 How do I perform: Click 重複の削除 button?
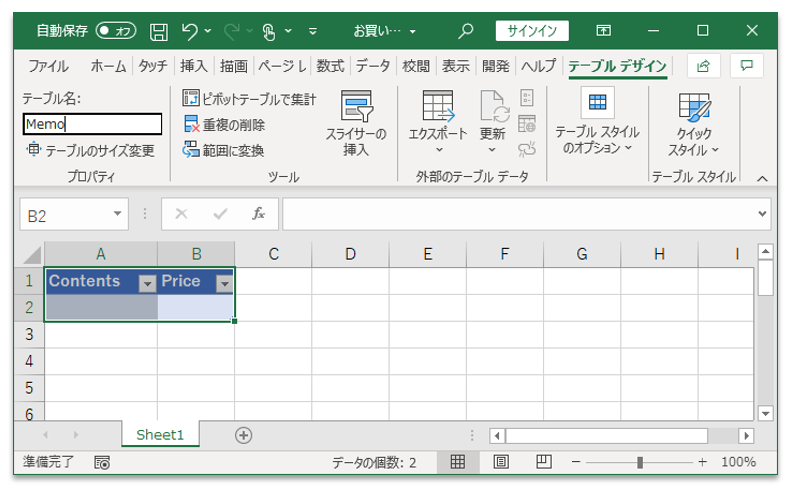pyautogui.click(x=224, y=125)
